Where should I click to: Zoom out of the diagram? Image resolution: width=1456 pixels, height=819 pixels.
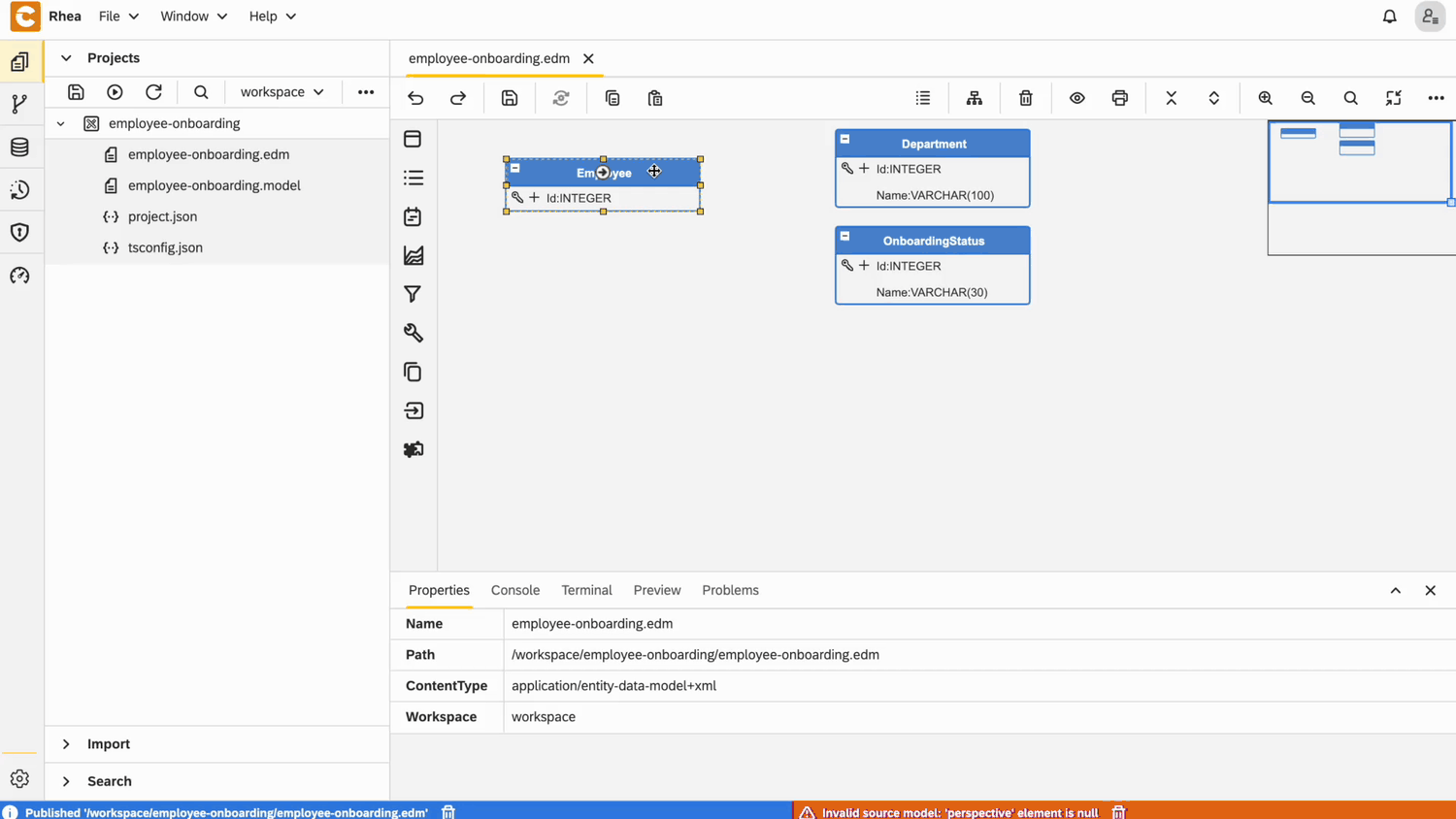click(x=1307, y=98)
